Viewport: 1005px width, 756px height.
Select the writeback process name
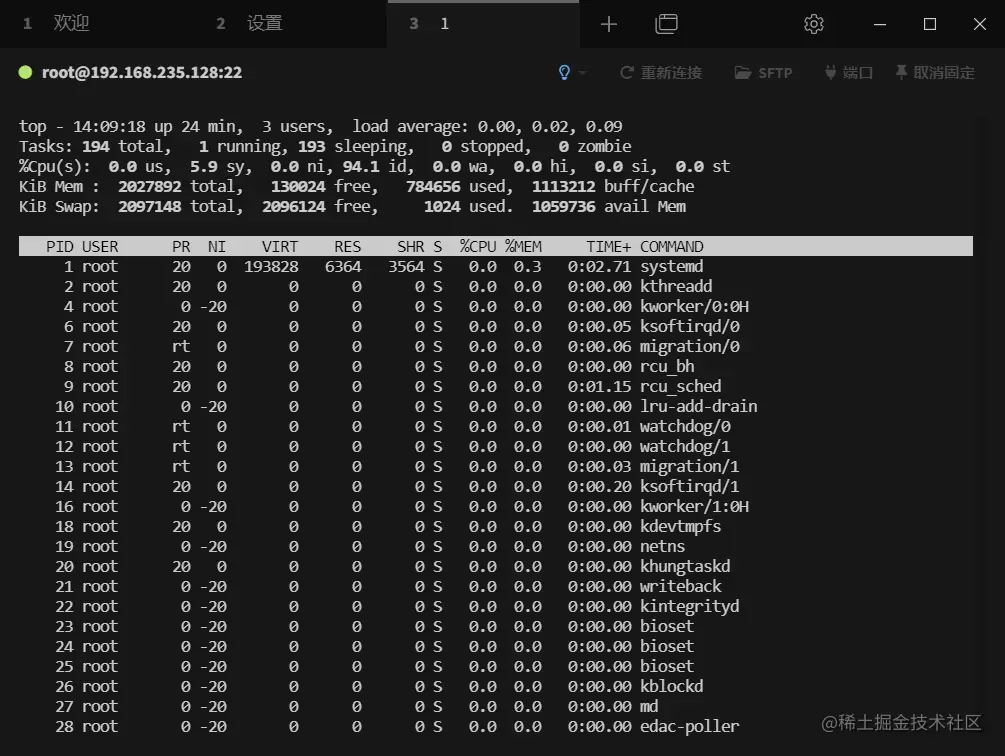[x=681, y=586]
